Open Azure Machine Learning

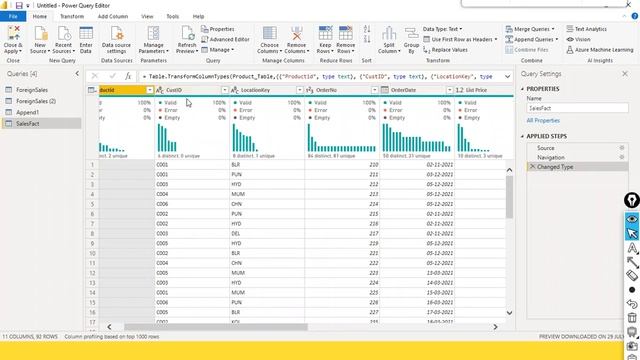pyautogui.click(x=600, y=50)
